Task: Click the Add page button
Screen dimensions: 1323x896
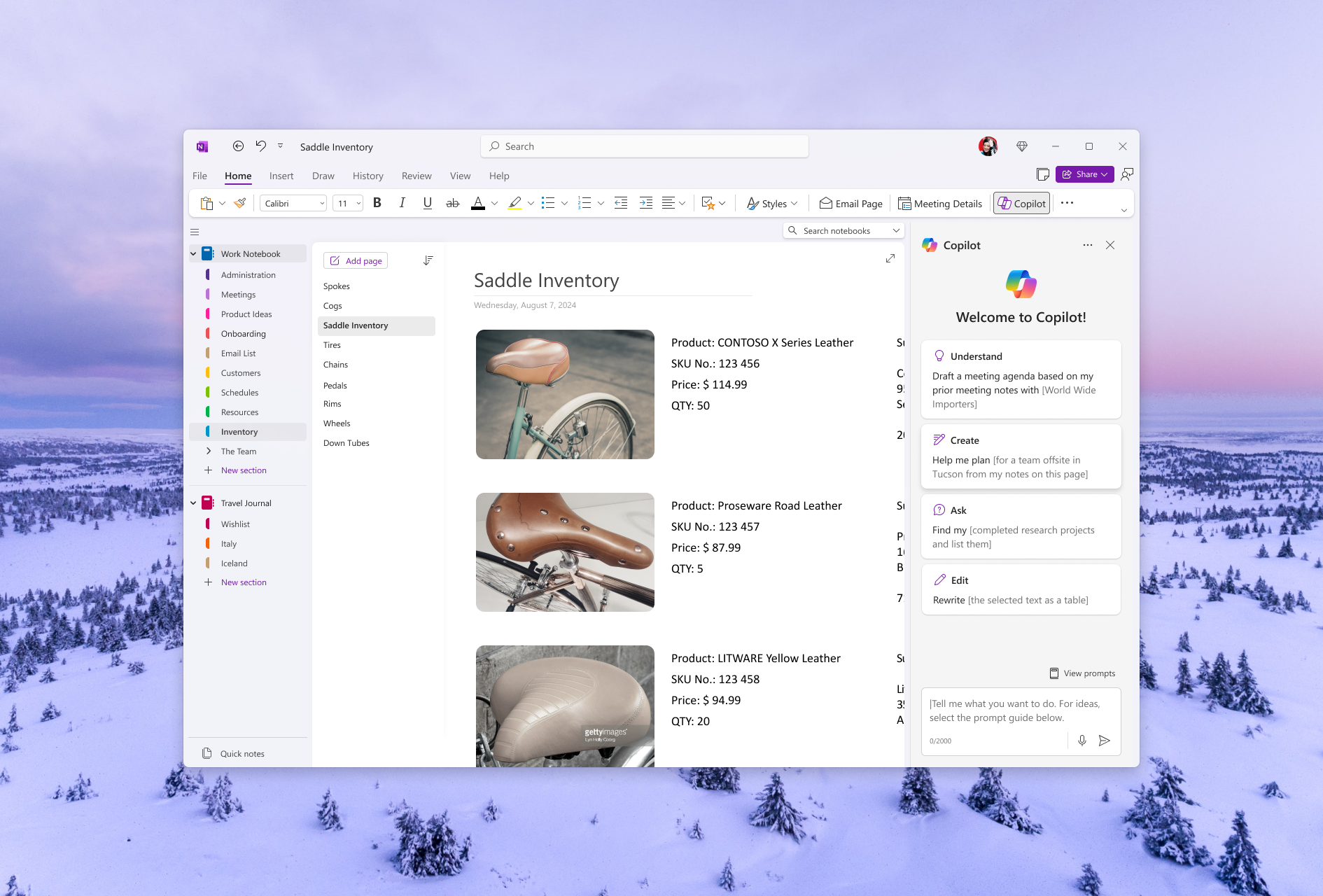Action: (x=355, y=260)
